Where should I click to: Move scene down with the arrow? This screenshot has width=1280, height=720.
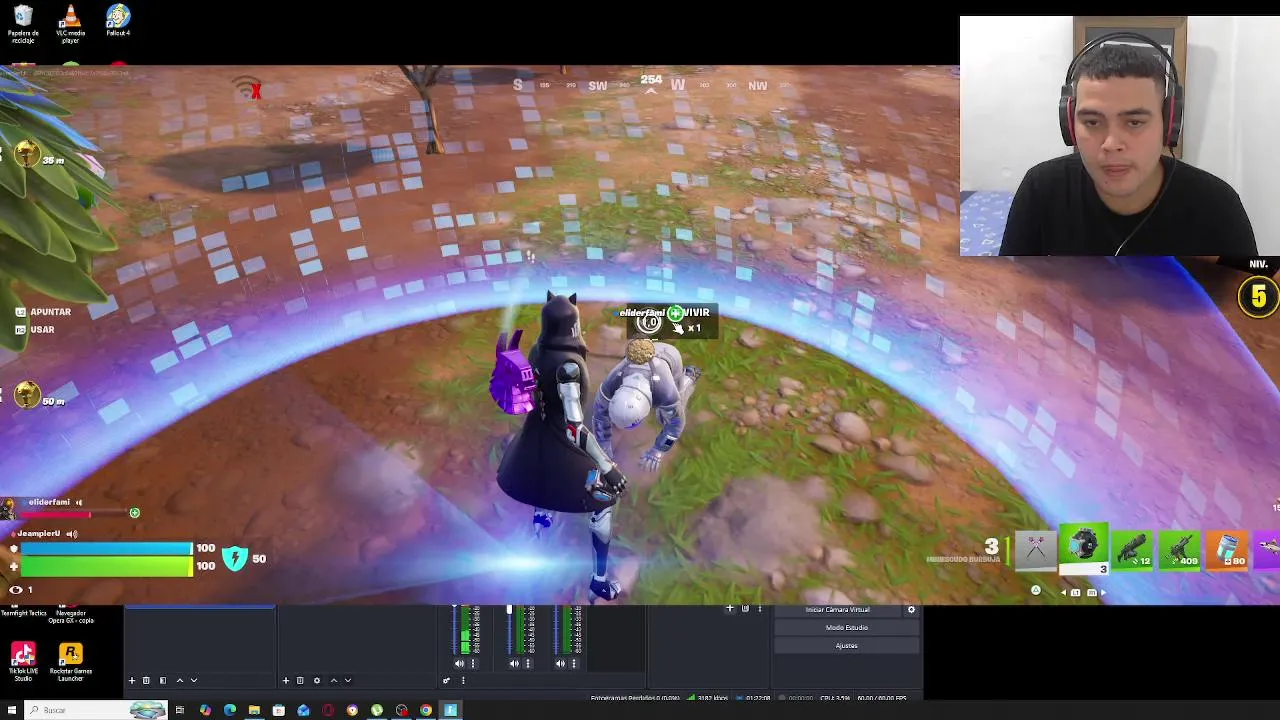194,680
